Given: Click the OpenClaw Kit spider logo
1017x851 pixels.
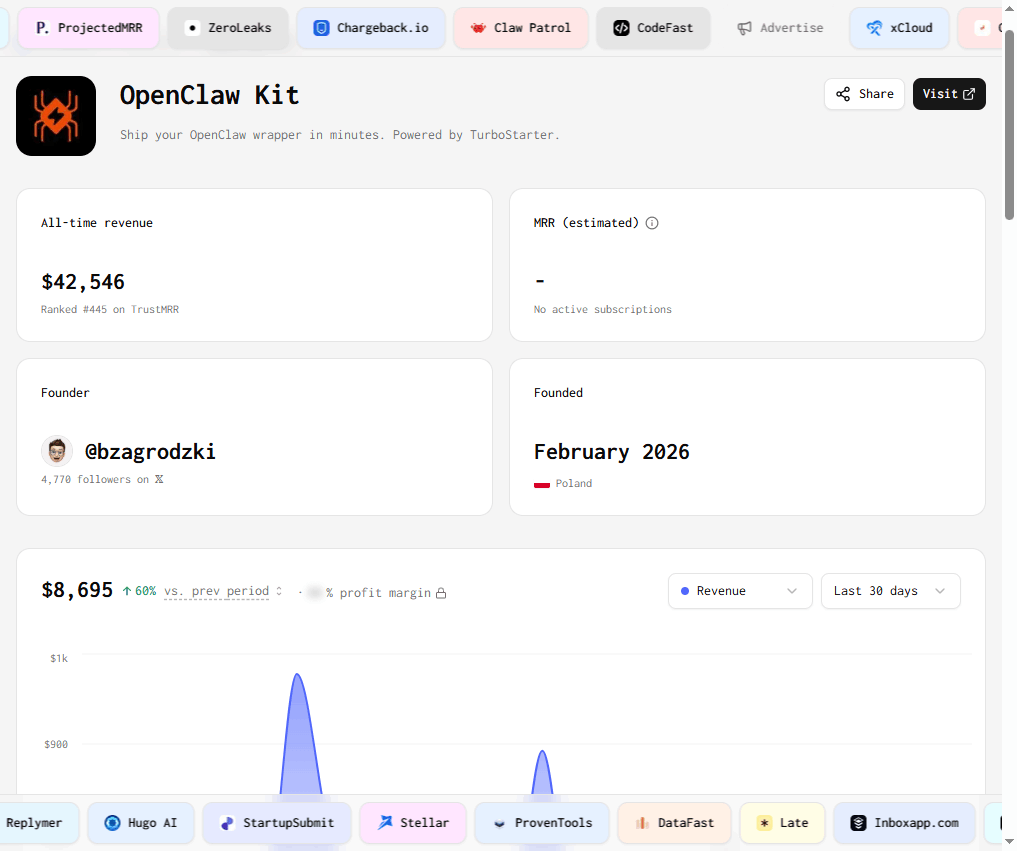Looking at the screenshot, I should 55,115.
